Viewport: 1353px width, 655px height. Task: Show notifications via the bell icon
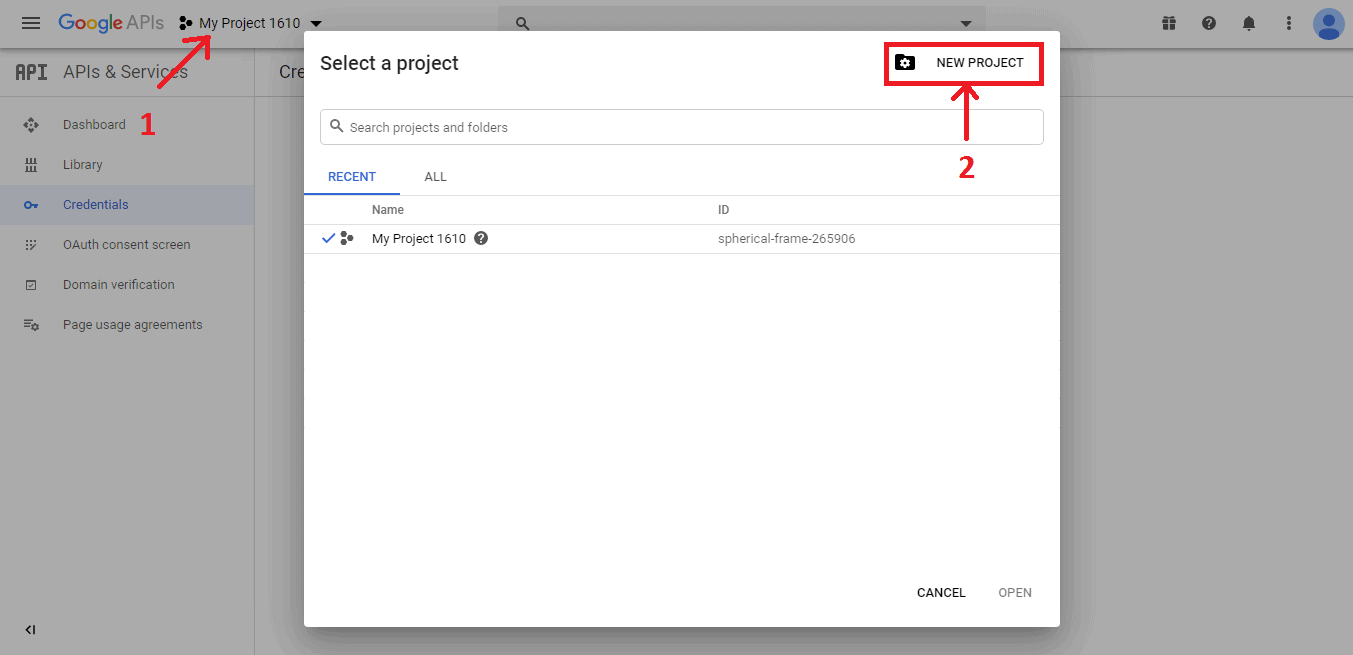coord(1249,23)
